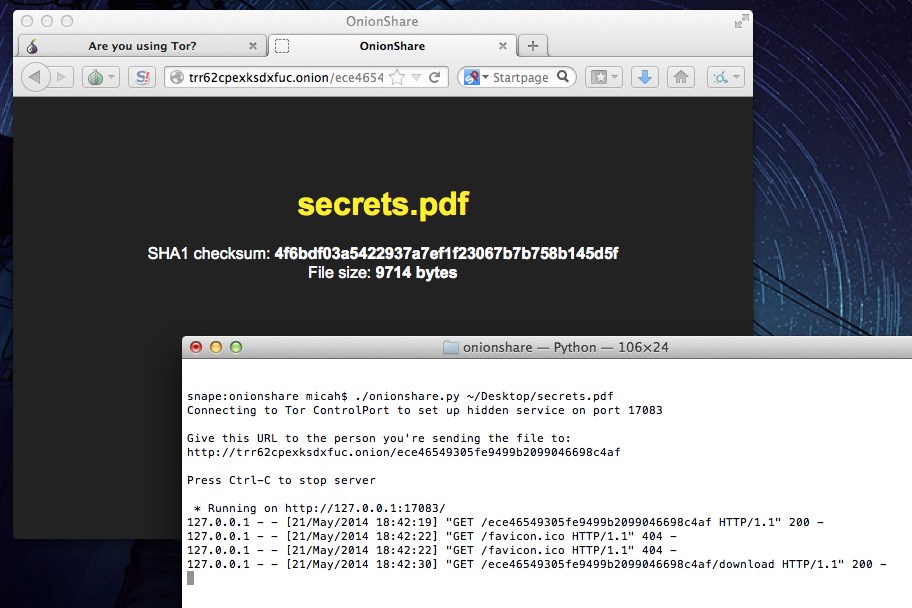This screenshot has width=912, height=608.
Task: Open the HTTPS Everywhere toolbar dropdown
Action: (726, 77)
